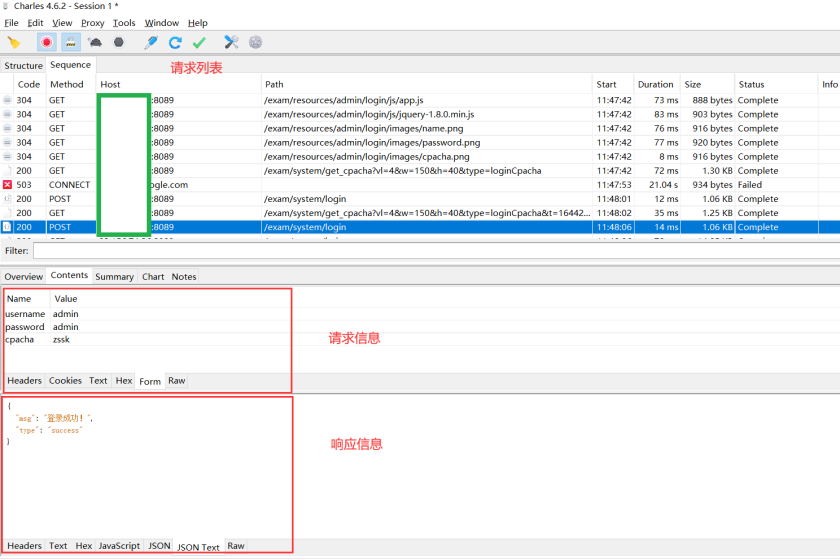Switch response view to JSON Text tab
Viewport: 840px width, 560px height.
click(198, 547)
